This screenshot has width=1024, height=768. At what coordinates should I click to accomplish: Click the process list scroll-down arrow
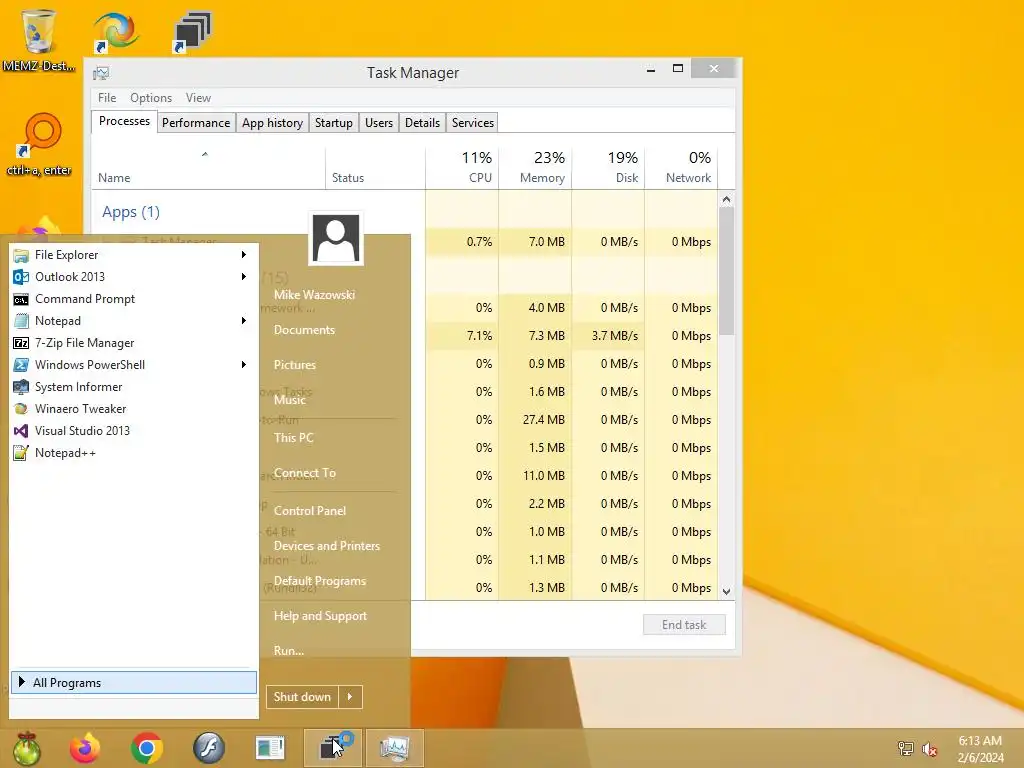point(726,592)
